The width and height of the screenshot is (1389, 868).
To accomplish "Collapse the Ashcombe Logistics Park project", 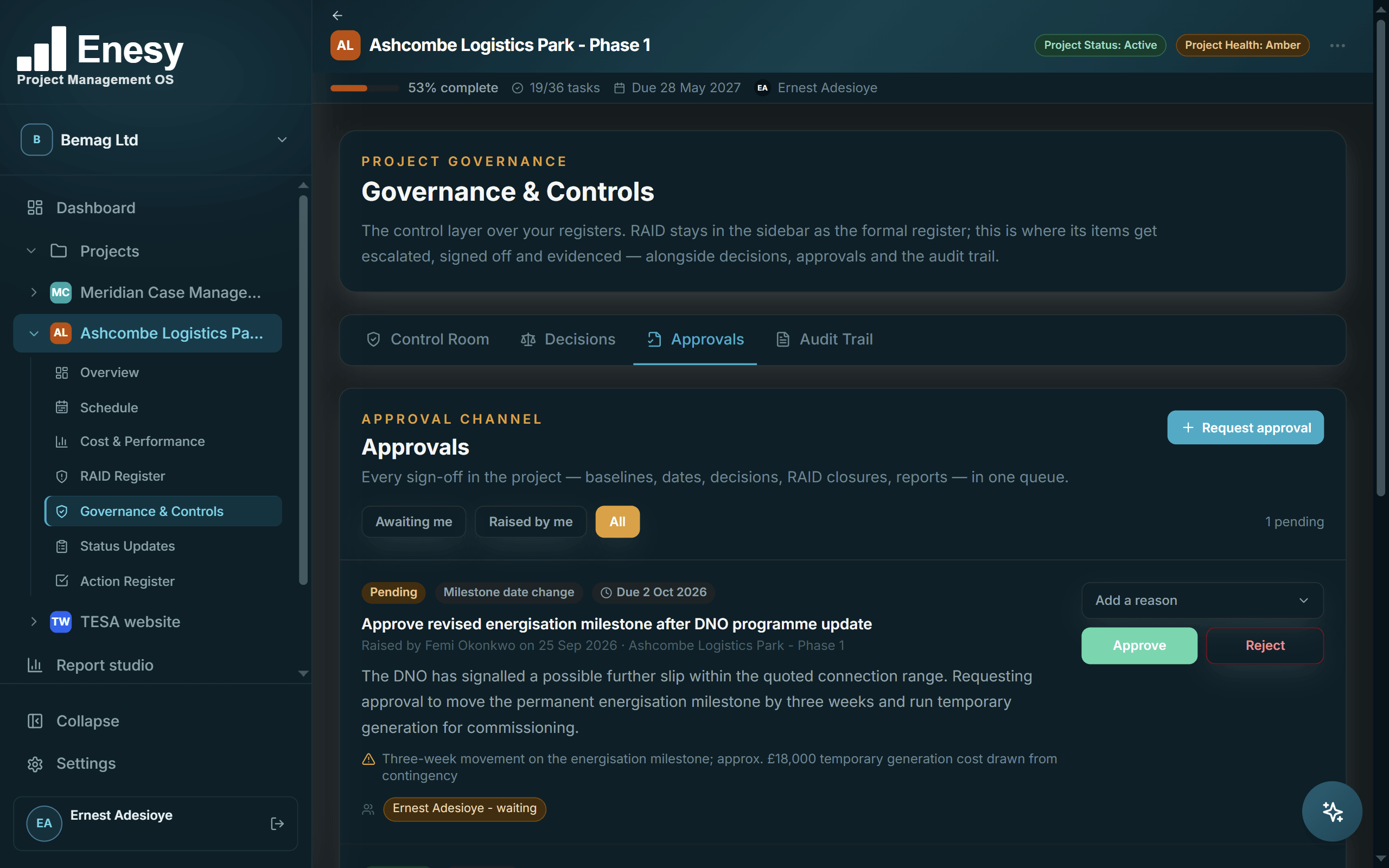I will 34,333.
